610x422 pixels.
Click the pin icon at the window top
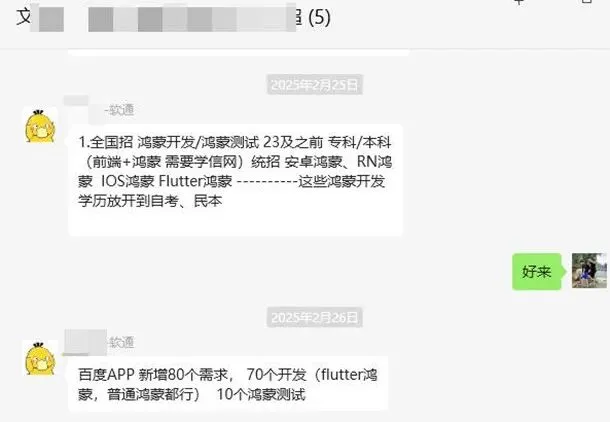(x=519, y=2)
